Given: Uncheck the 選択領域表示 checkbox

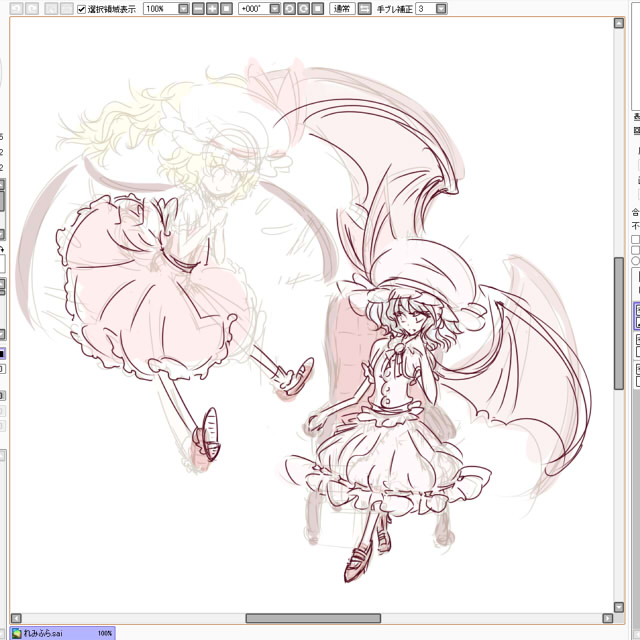Looking at the screenshot, I should 81,9.
